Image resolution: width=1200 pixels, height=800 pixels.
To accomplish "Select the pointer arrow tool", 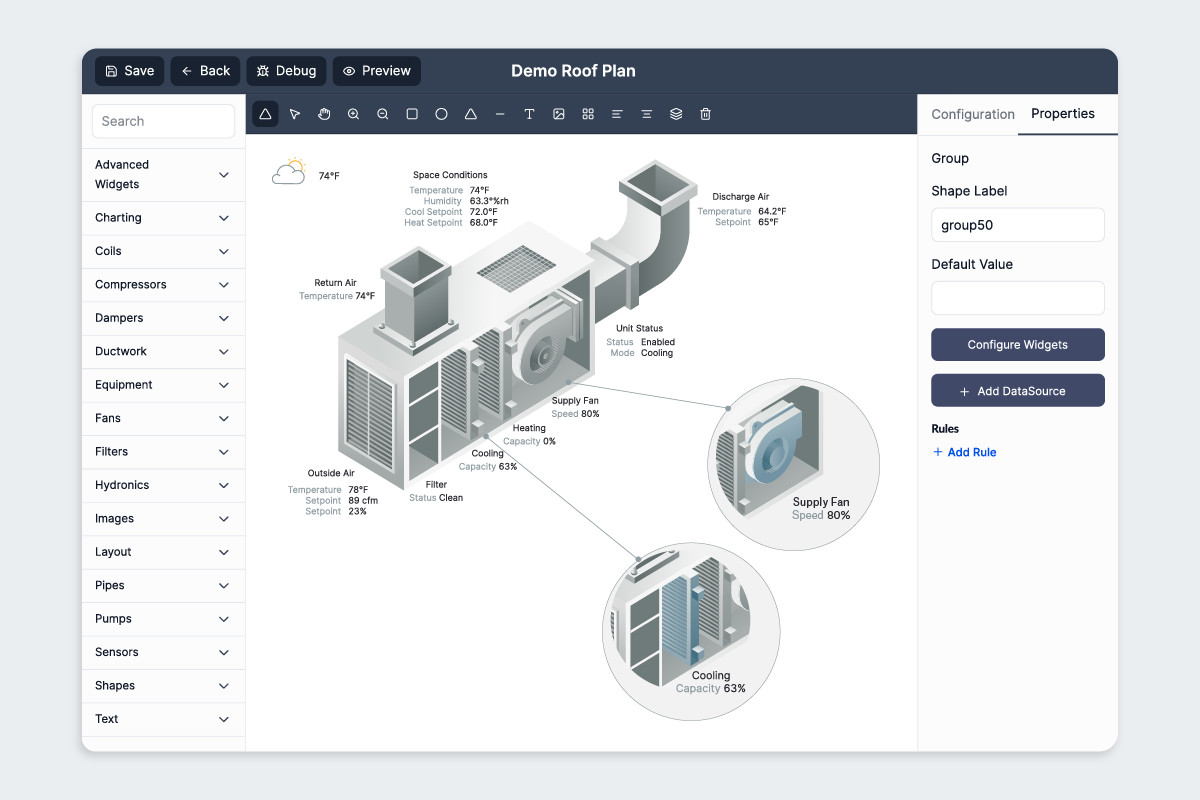I will 295,114.
